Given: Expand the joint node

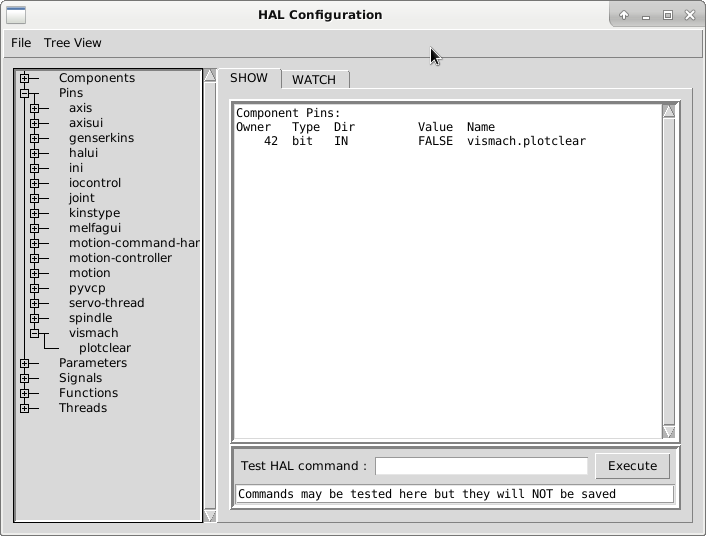Looking at the screenshot, I should tap(35, 198).
